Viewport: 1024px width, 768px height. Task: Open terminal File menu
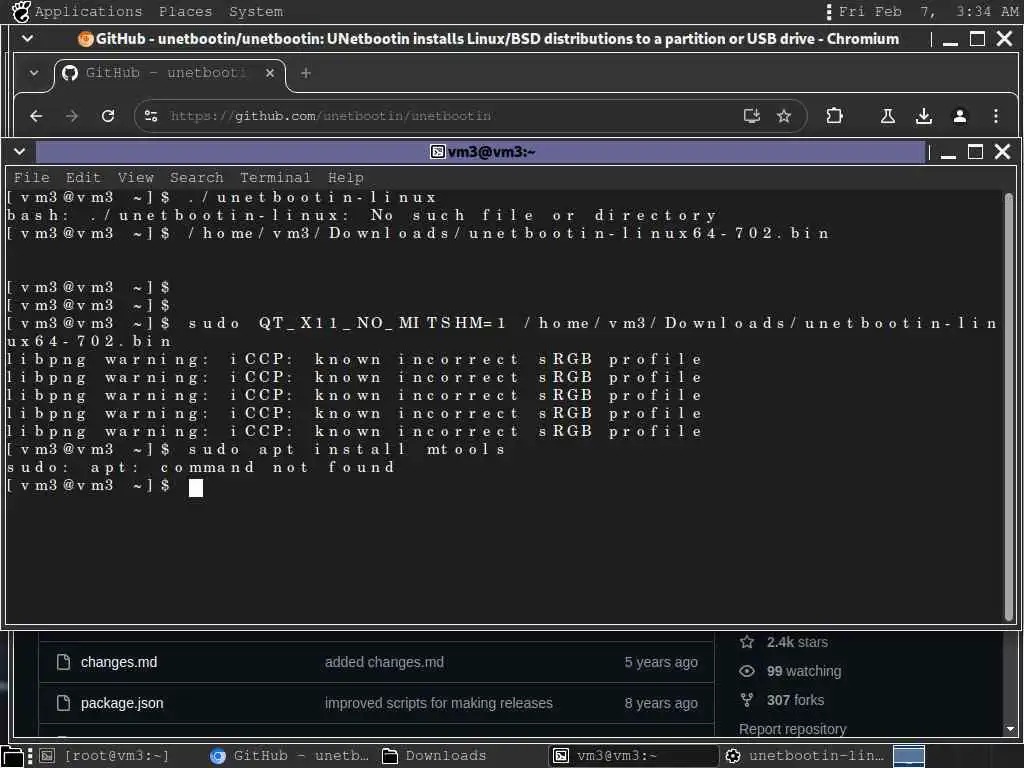[x=31, y=178]
